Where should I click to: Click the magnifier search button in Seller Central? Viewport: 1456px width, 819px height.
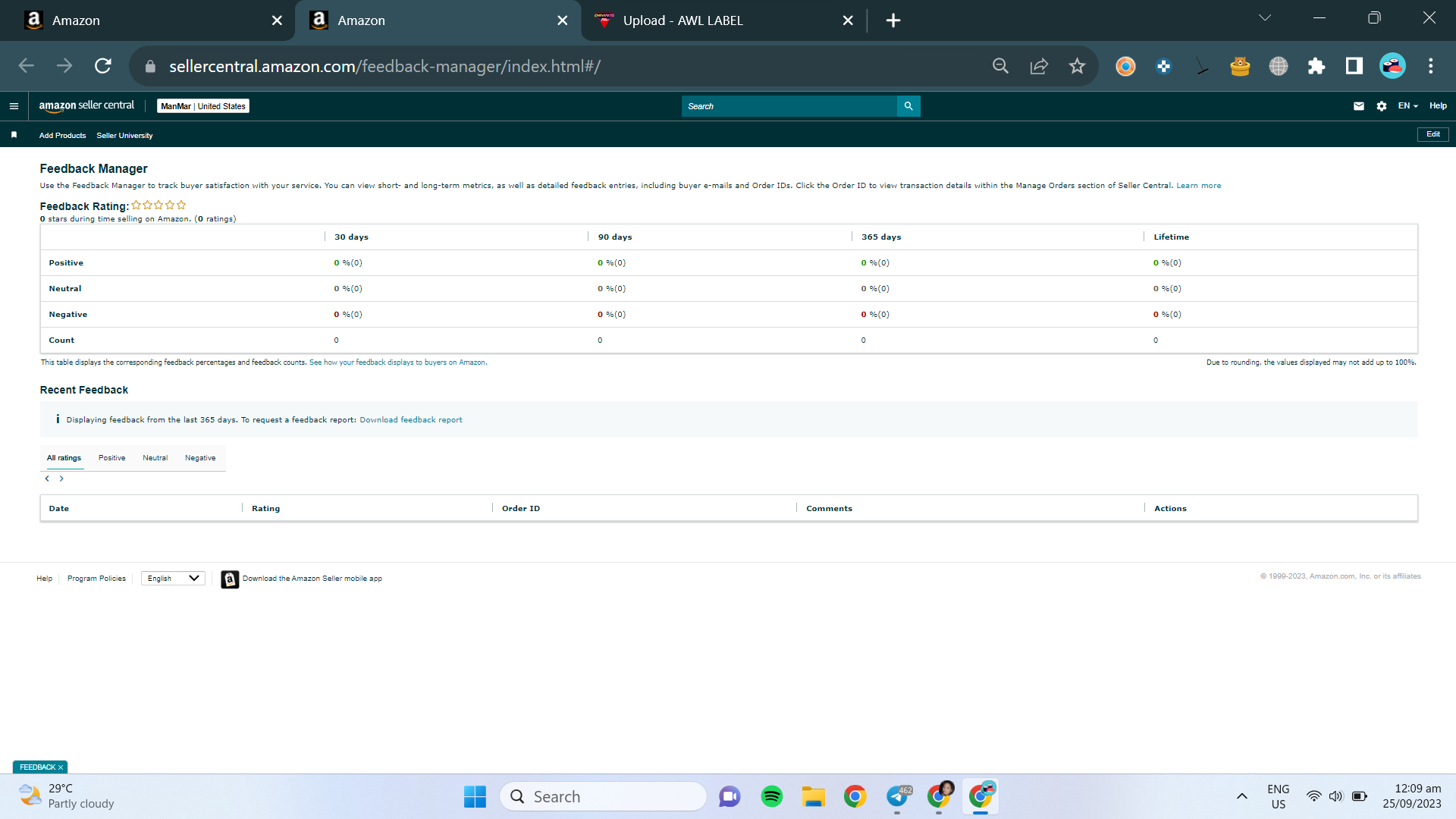click(908, 106)
